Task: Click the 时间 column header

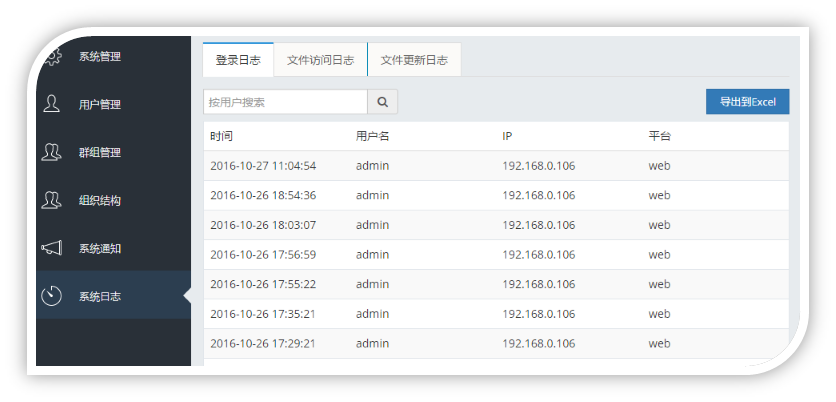Action: [x=221, y=136]
